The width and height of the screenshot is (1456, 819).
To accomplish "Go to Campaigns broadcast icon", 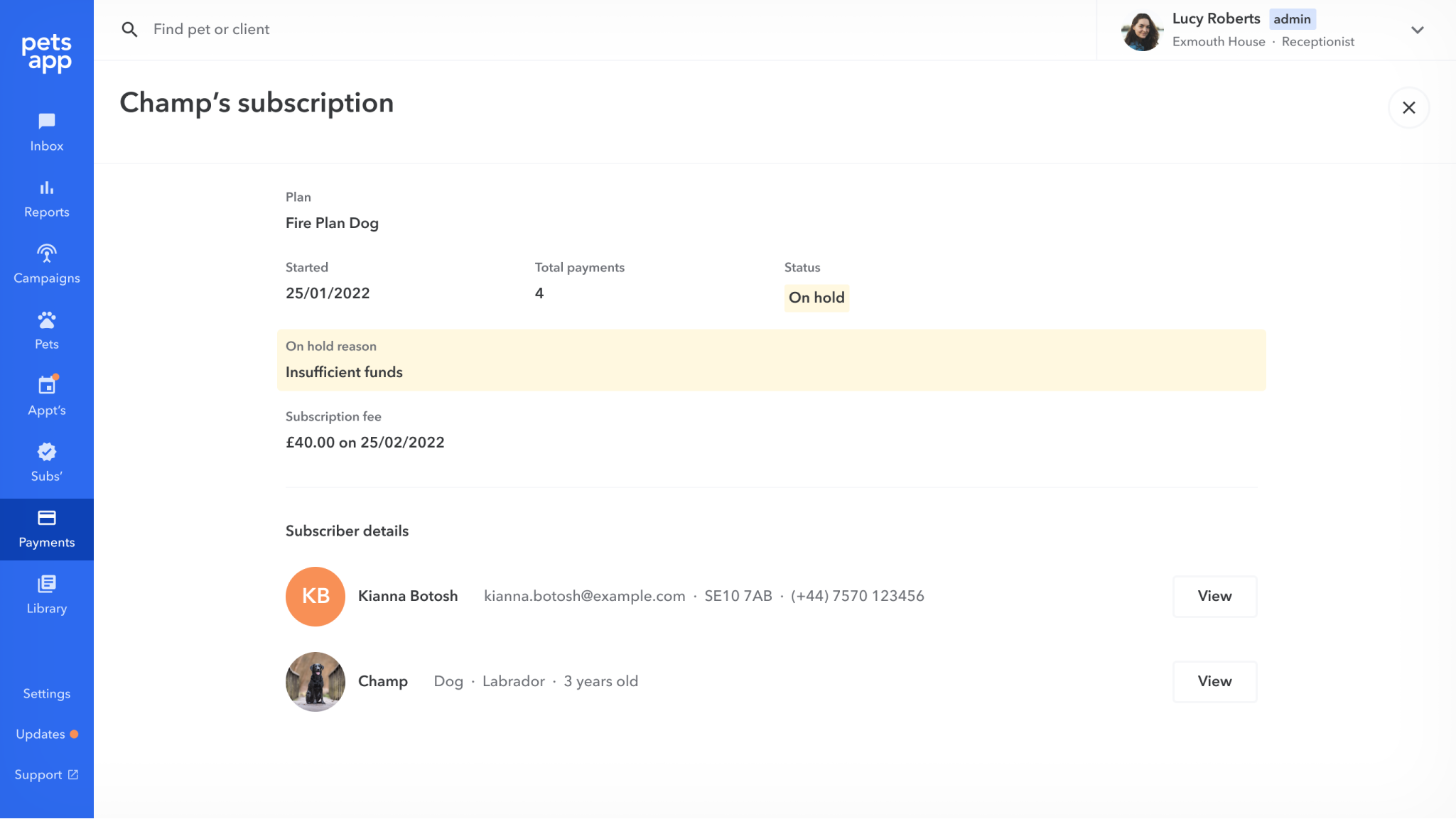I will pos(47,254).
